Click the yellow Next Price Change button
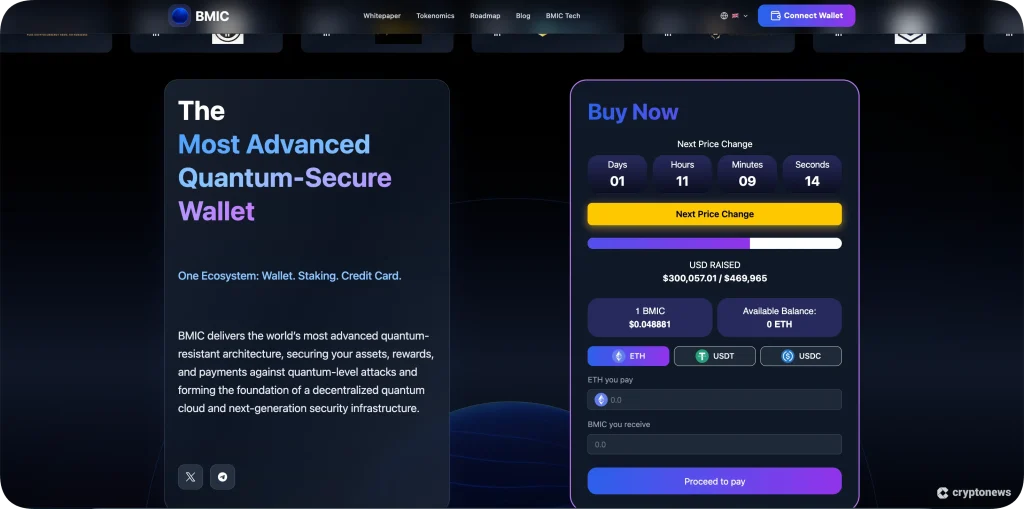The image size is (1024, 509). tap(714, 214)
